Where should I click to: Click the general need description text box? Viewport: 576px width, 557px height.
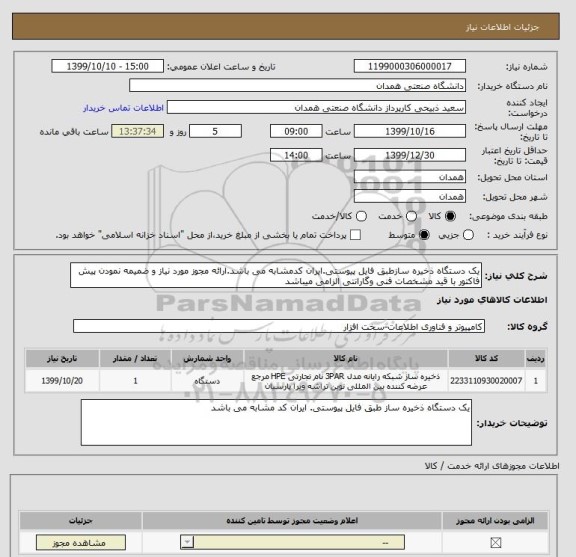click(276, 276)
